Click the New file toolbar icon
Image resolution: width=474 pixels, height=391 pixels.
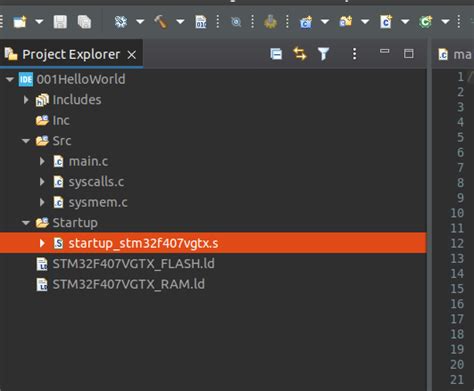pos(20,22)
